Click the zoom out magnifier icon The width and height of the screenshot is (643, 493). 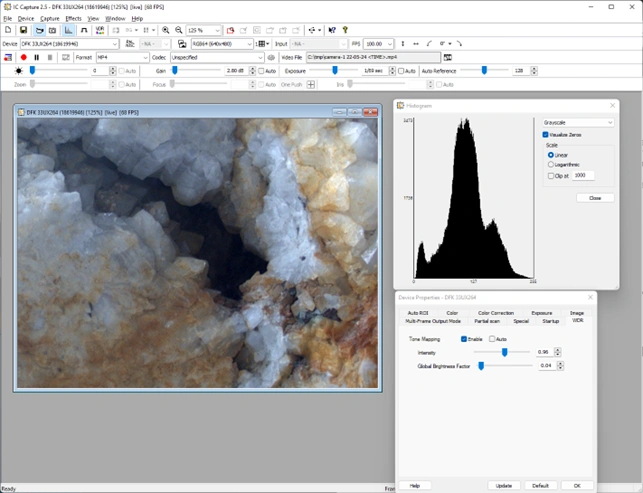click(179, 31)
